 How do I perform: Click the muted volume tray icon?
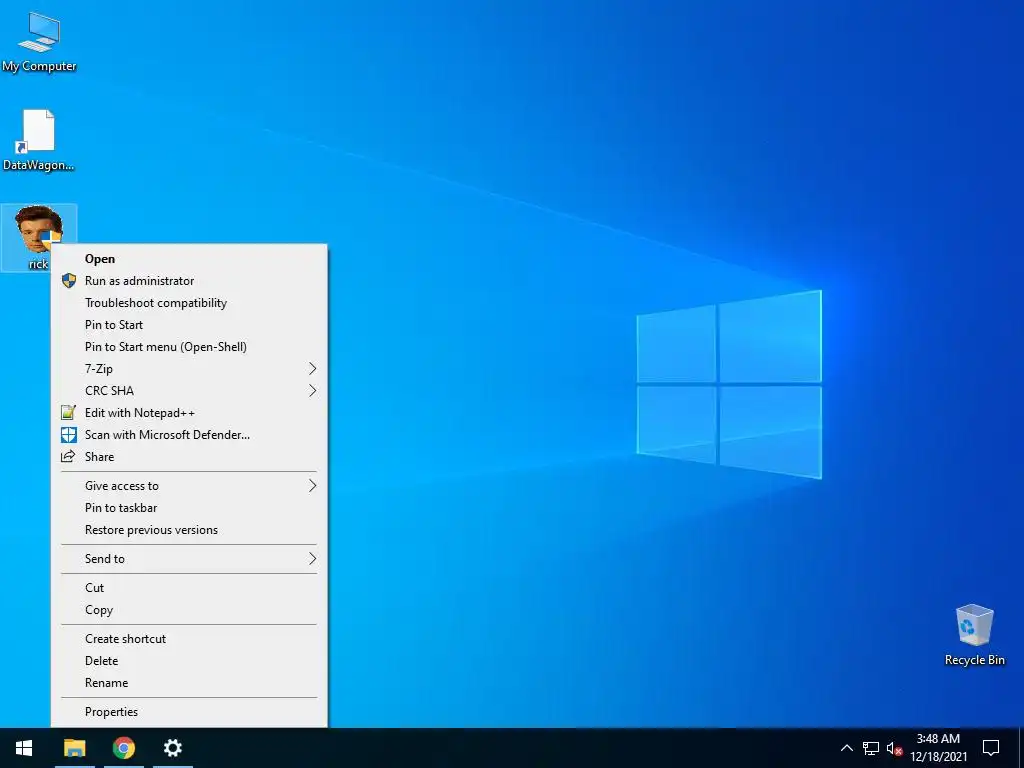[894, 748]
